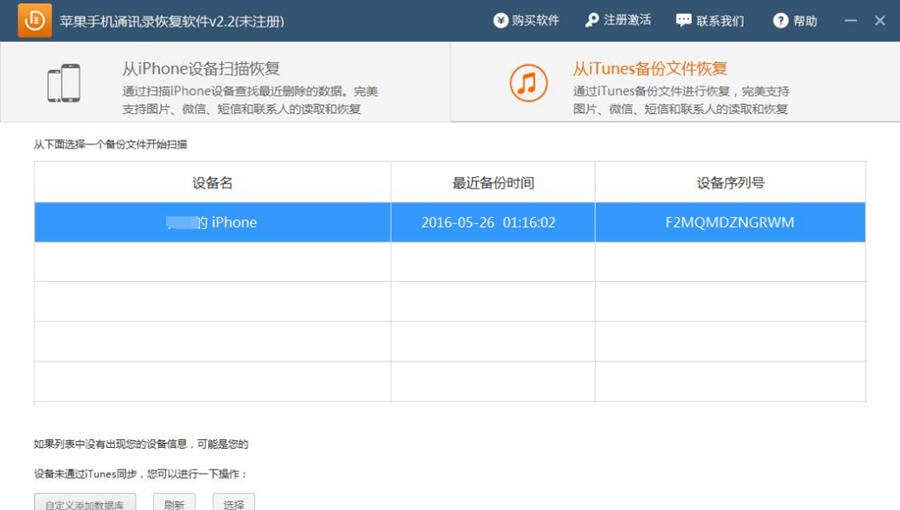
Task: Click the 最近备份时间 column header
Action: click(x=493, y=182)
